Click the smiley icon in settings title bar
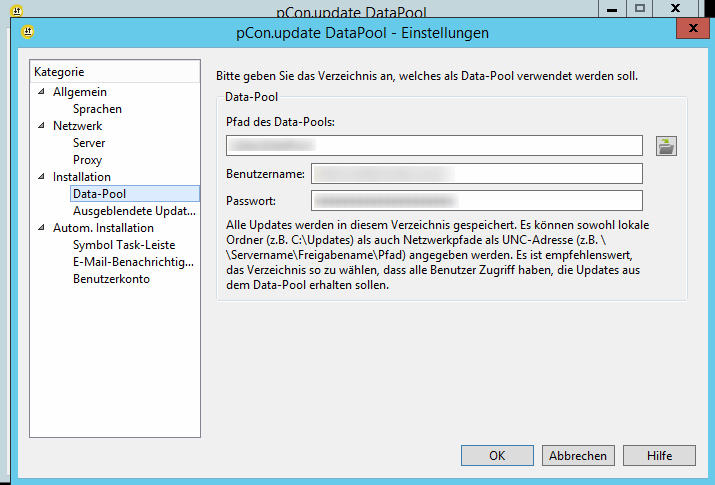The width and height of the screenshot is (715, 485). point(28,32)
